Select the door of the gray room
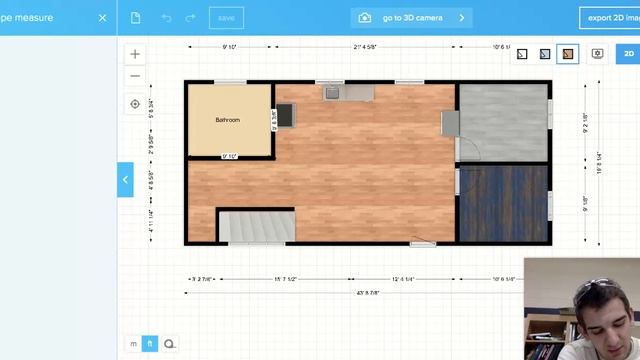640x360 pixels. (x=468, y=149)
